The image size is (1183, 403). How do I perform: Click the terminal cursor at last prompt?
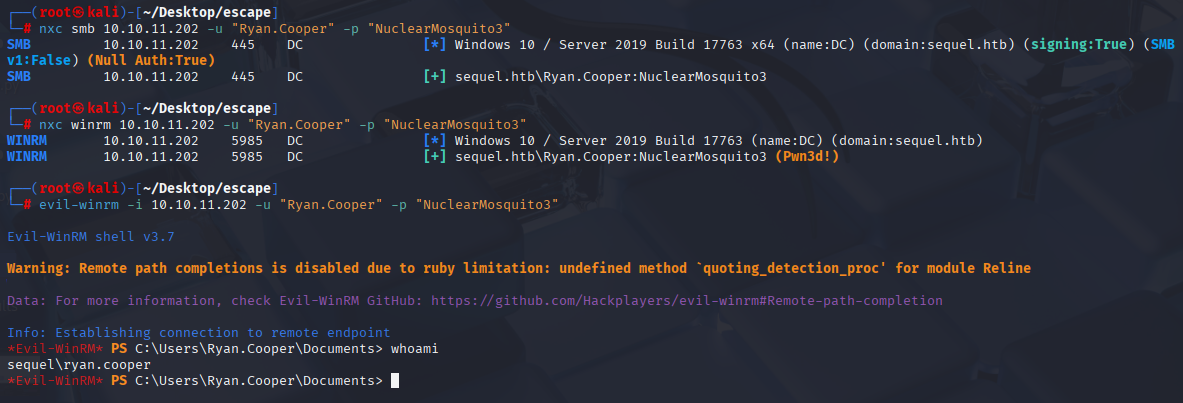394,380
